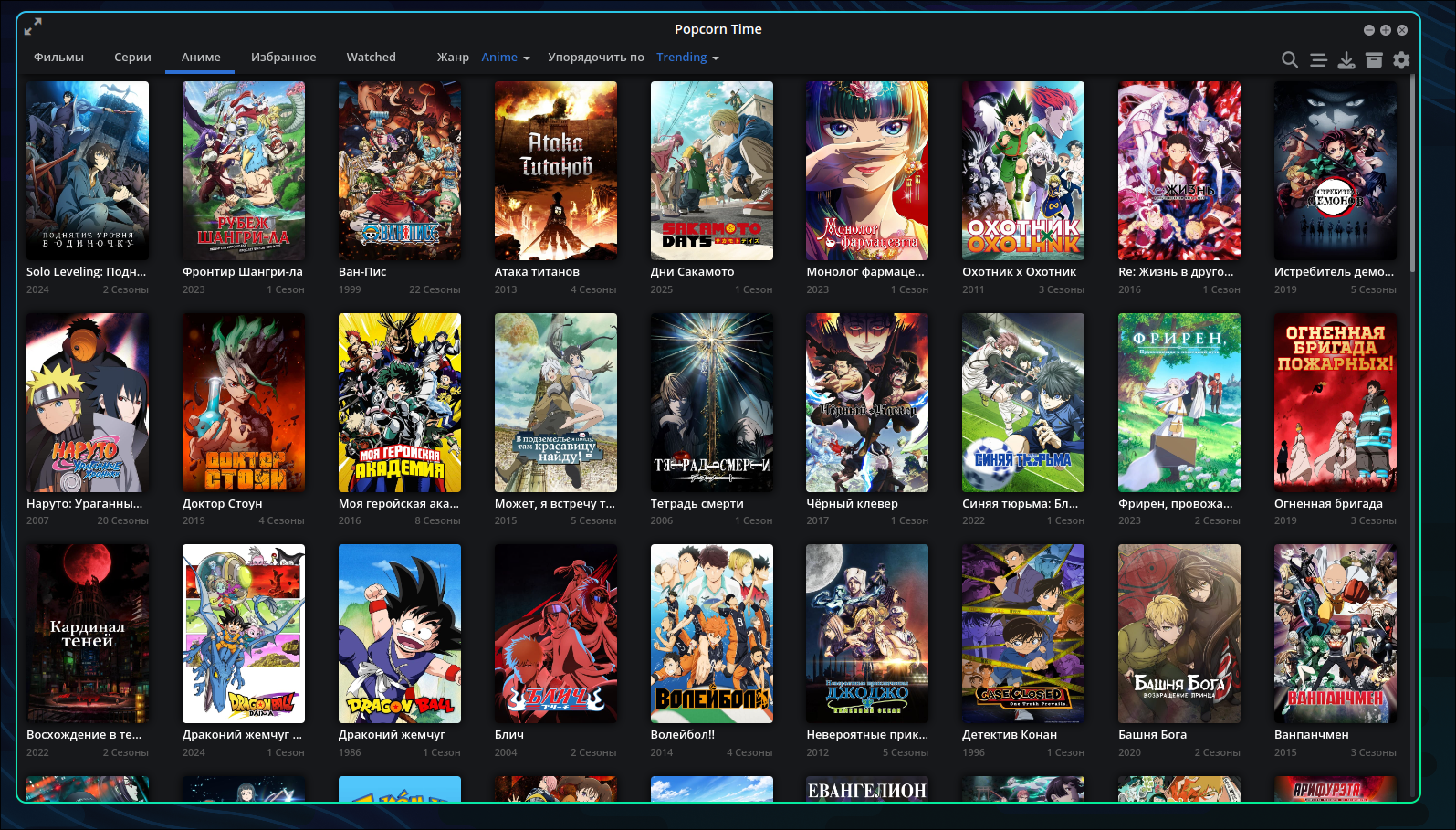Open the Монолог фармацевта poster
The image size is (1456, 830).
[867, 171]
